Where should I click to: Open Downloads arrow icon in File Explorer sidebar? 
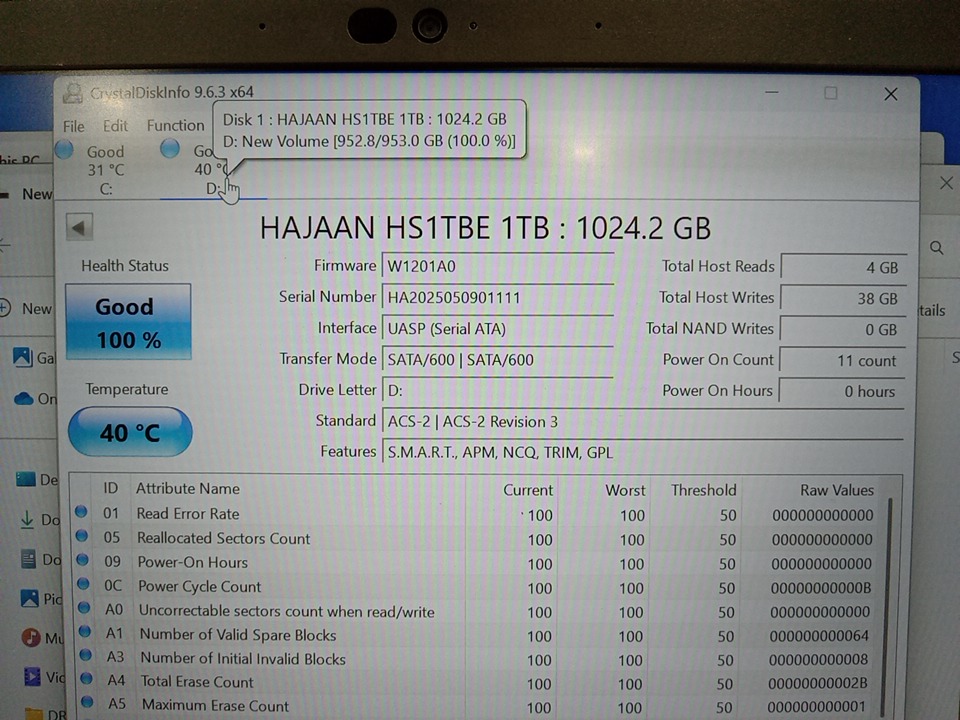click(x=27, y=519)
